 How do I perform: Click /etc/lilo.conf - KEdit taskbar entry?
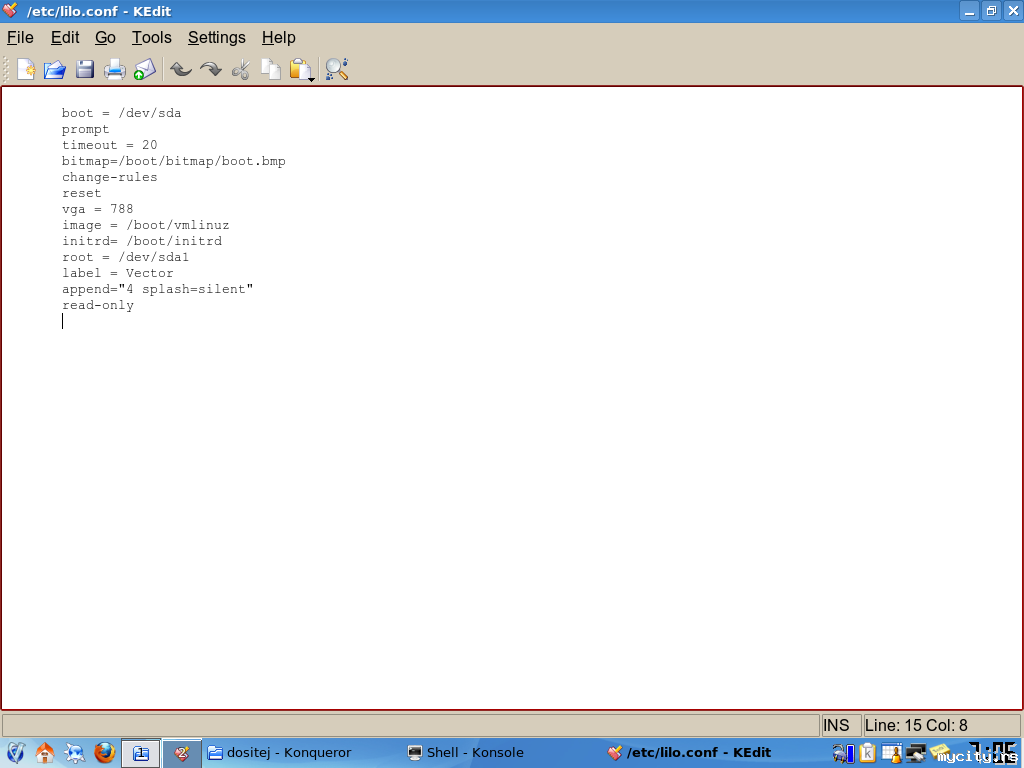(689, 753)
